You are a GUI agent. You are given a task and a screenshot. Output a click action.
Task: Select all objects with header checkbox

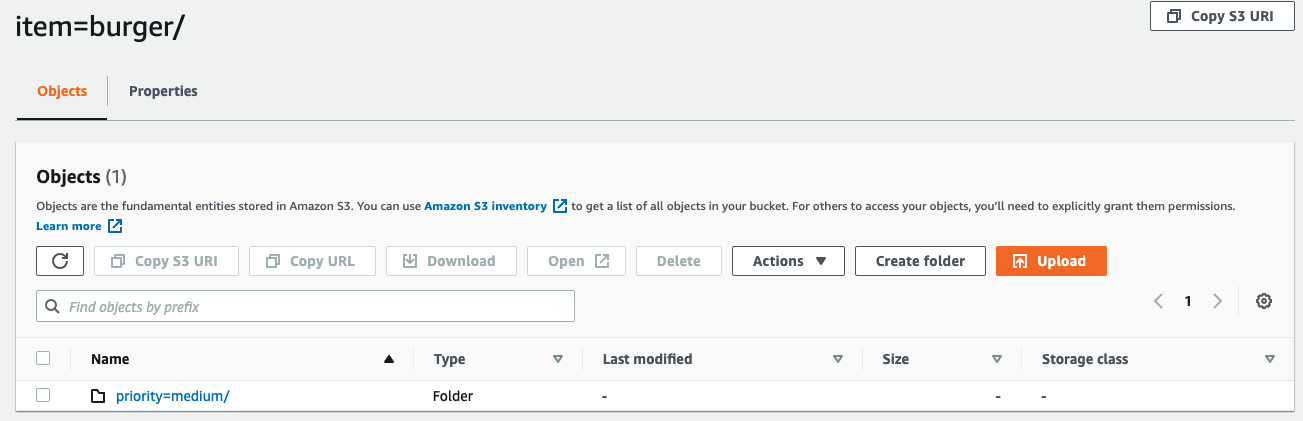(43, 358)
